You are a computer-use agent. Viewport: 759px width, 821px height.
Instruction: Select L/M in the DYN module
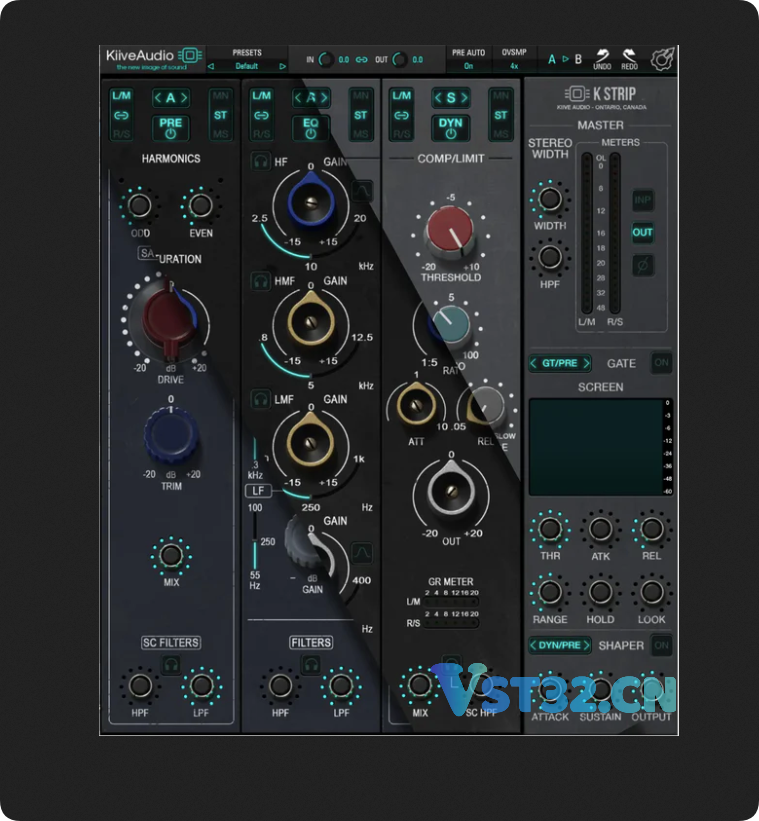click(x=401, y=96)
